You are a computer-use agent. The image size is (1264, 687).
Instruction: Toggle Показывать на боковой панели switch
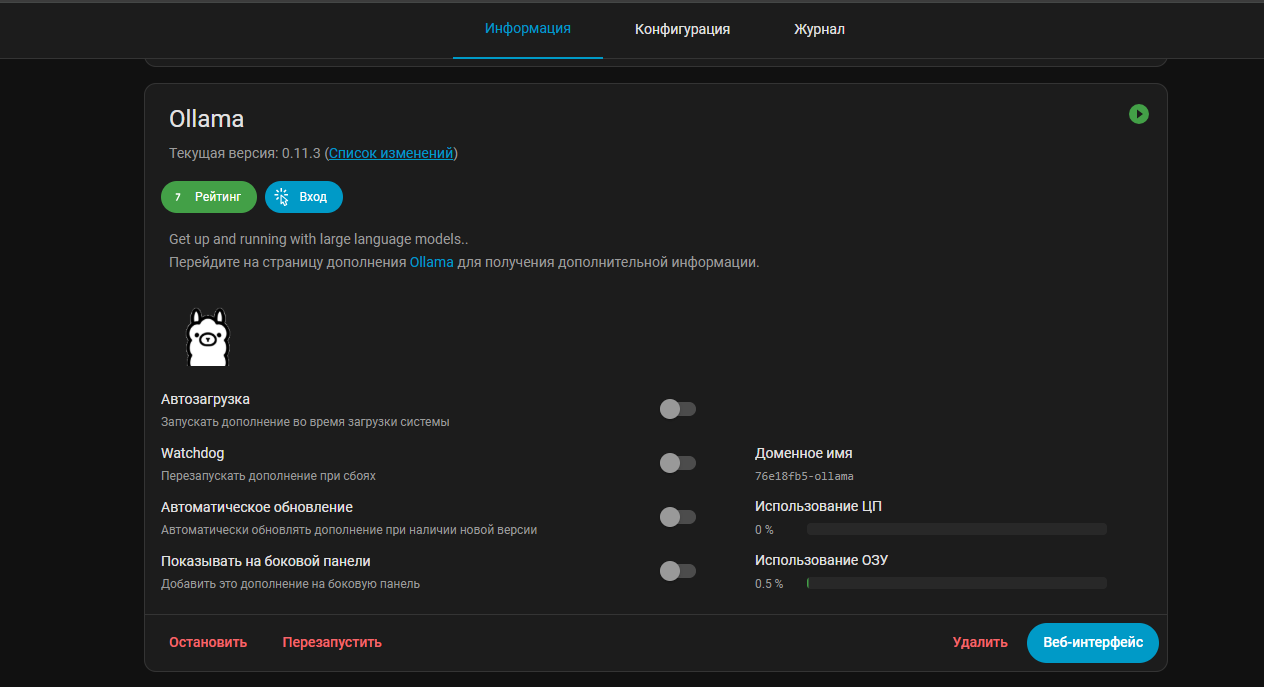(x=678, y=571)
